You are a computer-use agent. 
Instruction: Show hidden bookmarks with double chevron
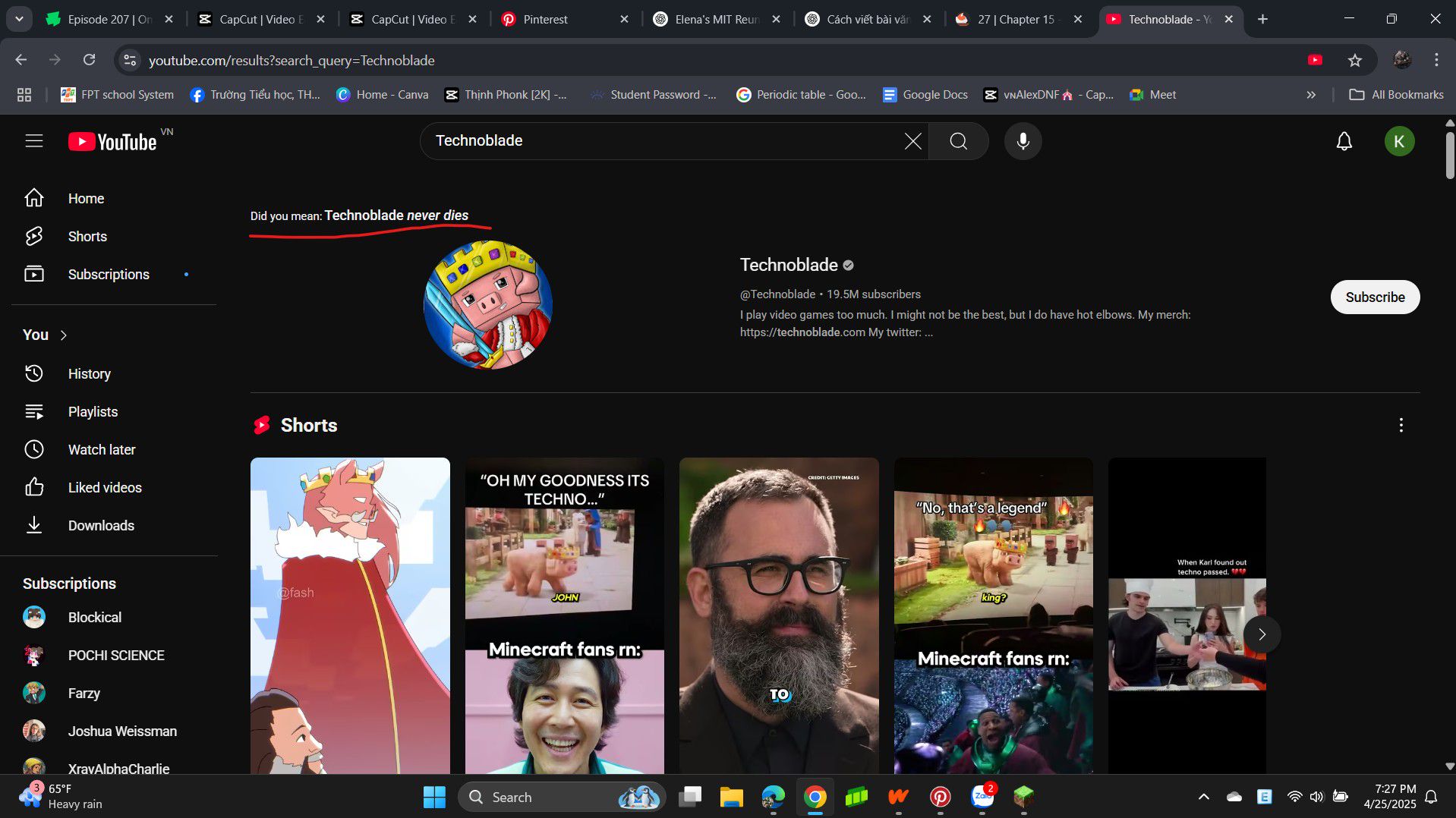point(1310,95)
